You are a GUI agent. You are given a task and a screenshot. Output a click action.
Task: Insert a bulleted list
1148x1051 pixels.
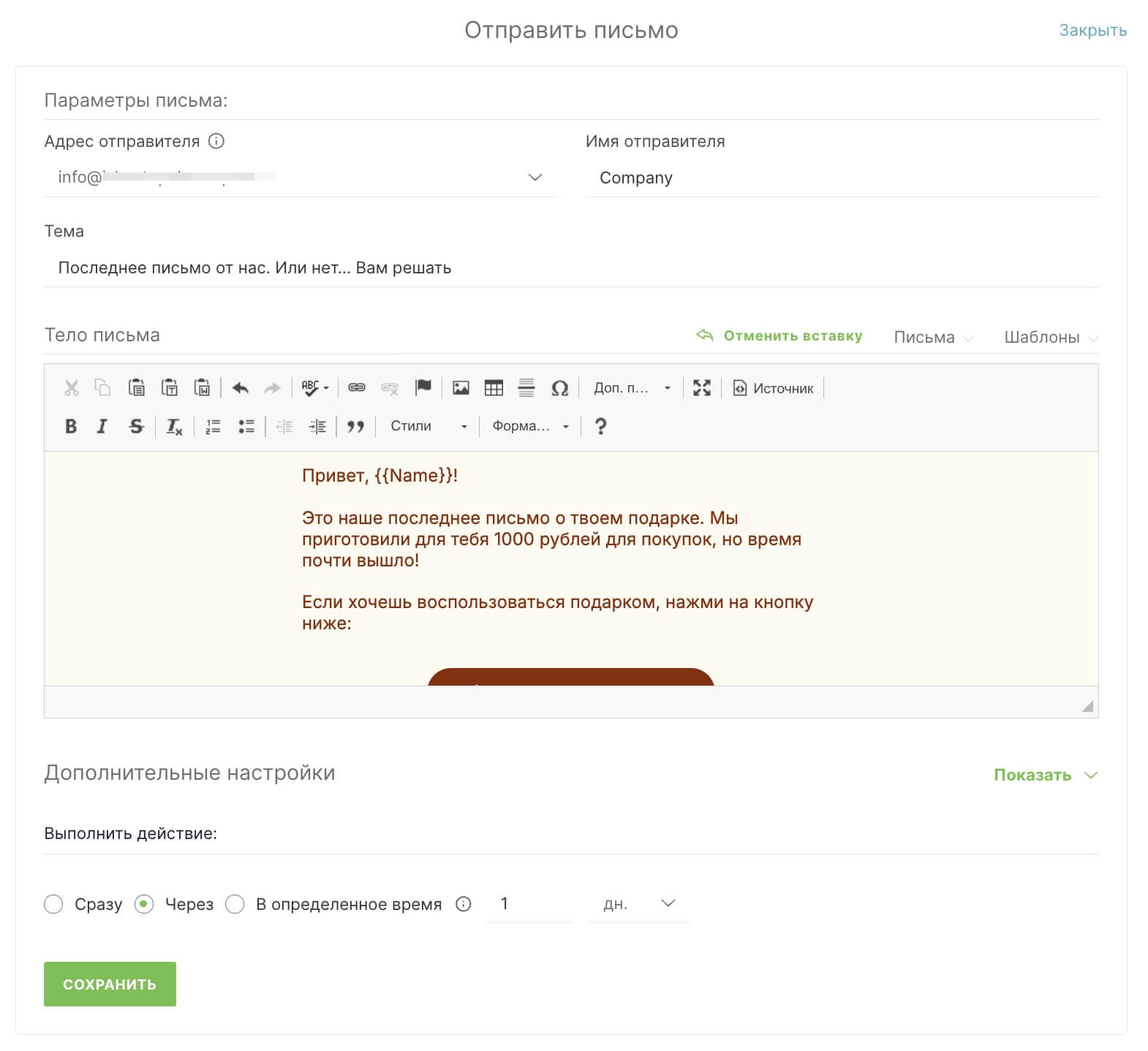click(x=246, y=426)
